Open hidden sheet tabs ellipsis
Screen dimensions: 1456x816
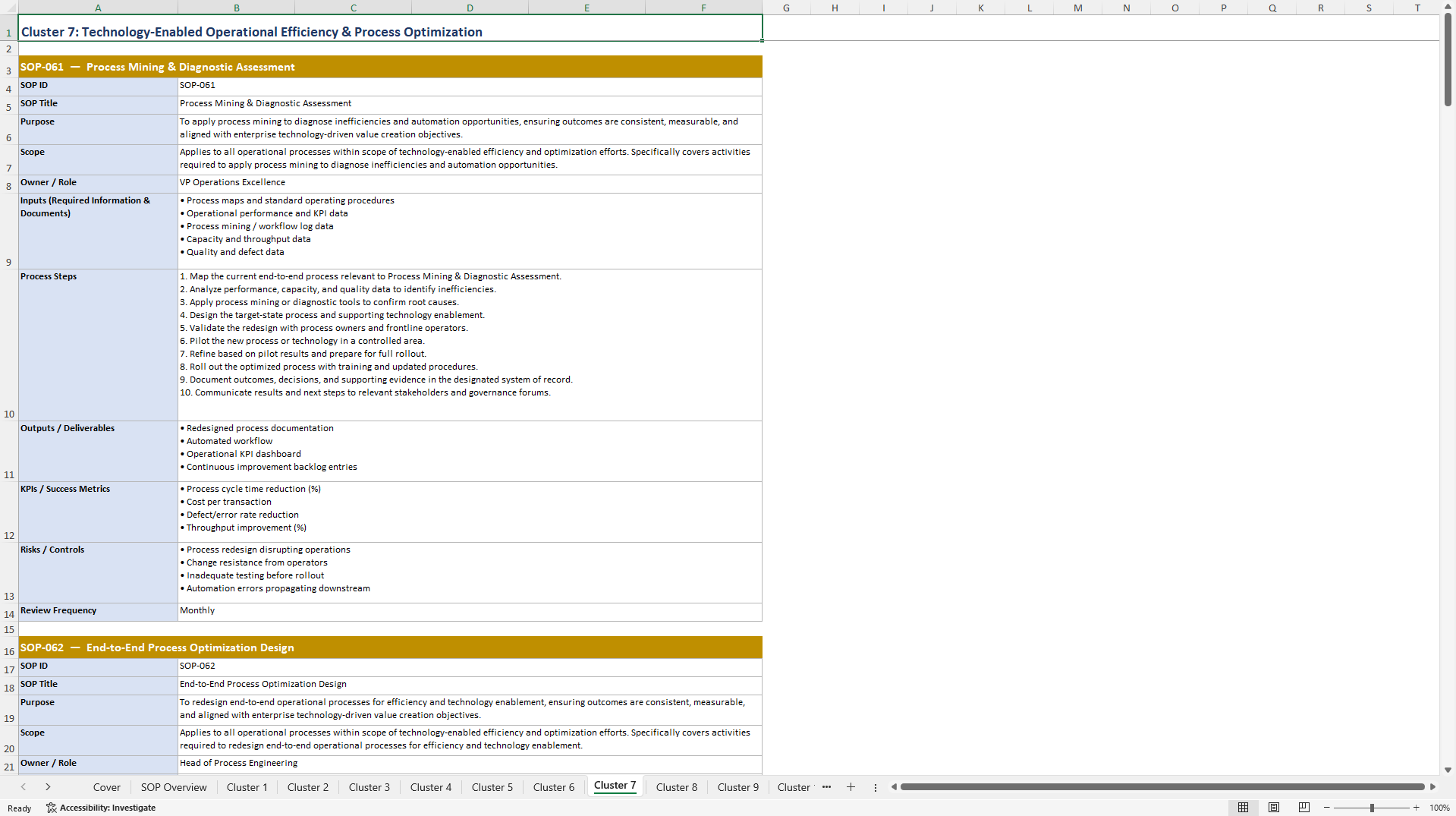[x=826, y=787]
